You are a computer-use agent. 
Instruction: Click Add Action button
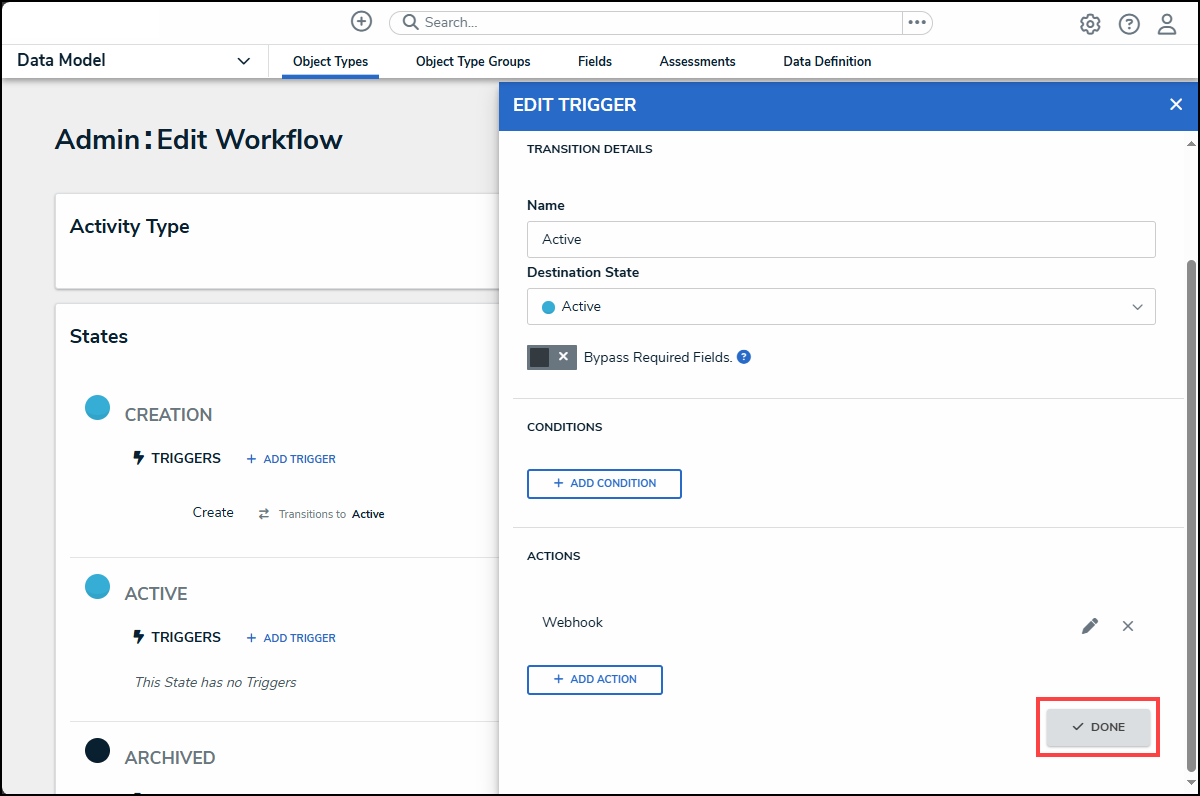click(x=595, y=680)
